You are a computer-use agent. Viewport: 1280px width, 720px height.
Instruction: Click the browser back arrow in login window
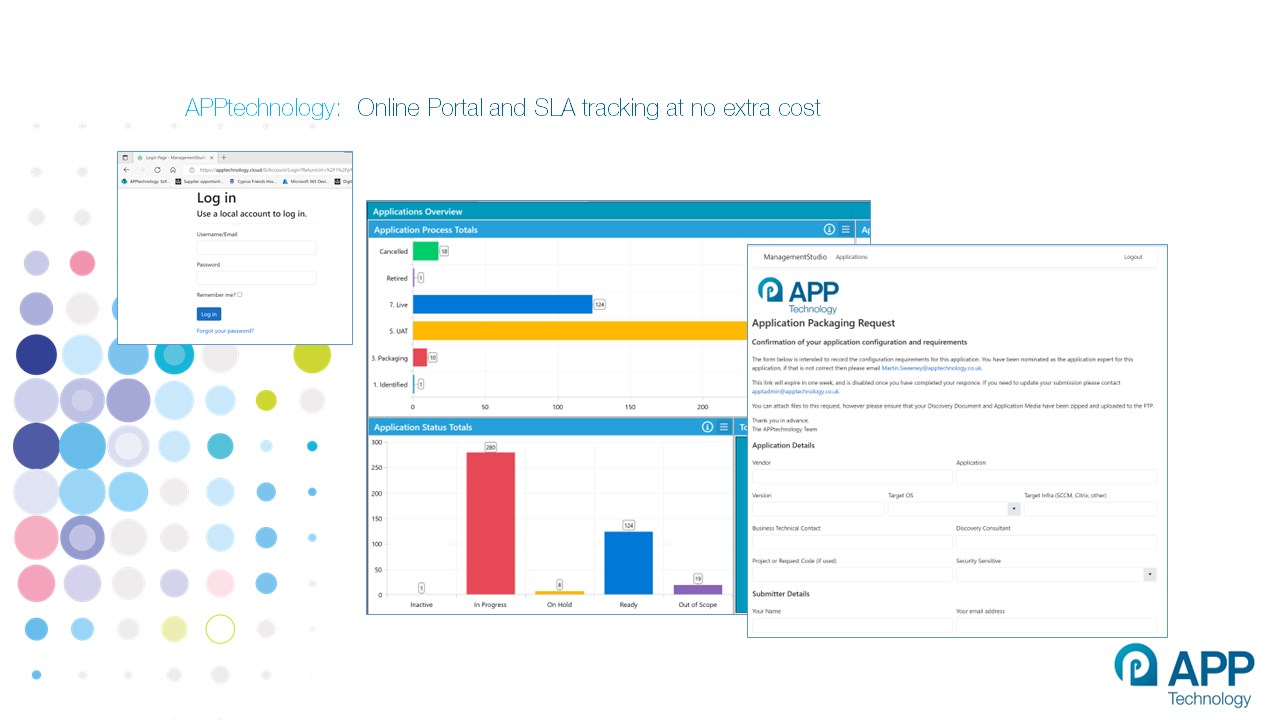(126, 170)
